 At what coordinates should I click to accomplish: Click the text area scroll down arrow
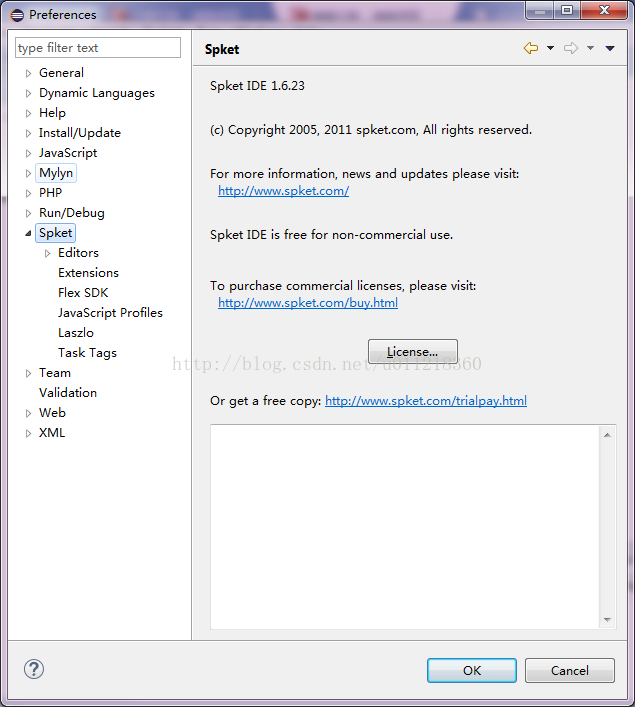click(607, 620)
